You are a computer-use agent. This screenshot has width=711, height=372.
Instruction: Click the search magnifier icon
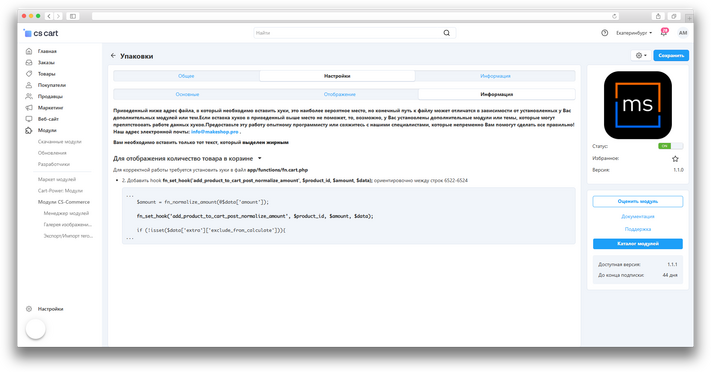[447, 33]
